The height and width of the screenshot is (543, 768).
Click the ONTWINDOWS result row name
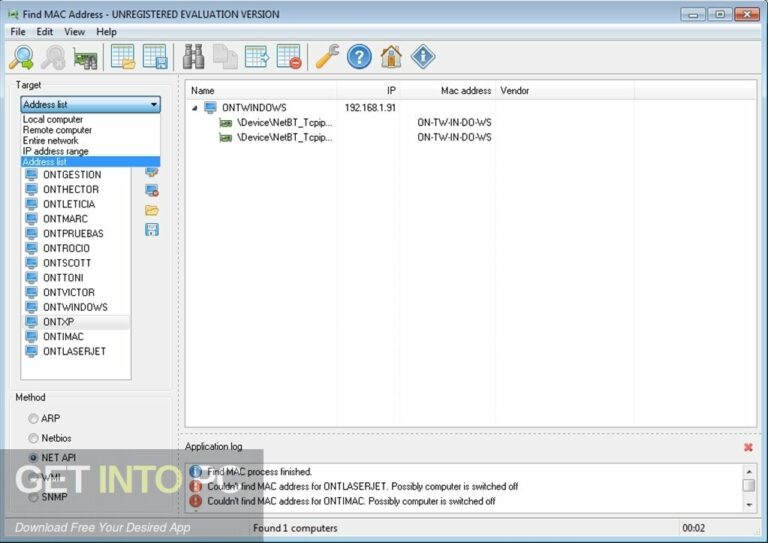[254, 108]
